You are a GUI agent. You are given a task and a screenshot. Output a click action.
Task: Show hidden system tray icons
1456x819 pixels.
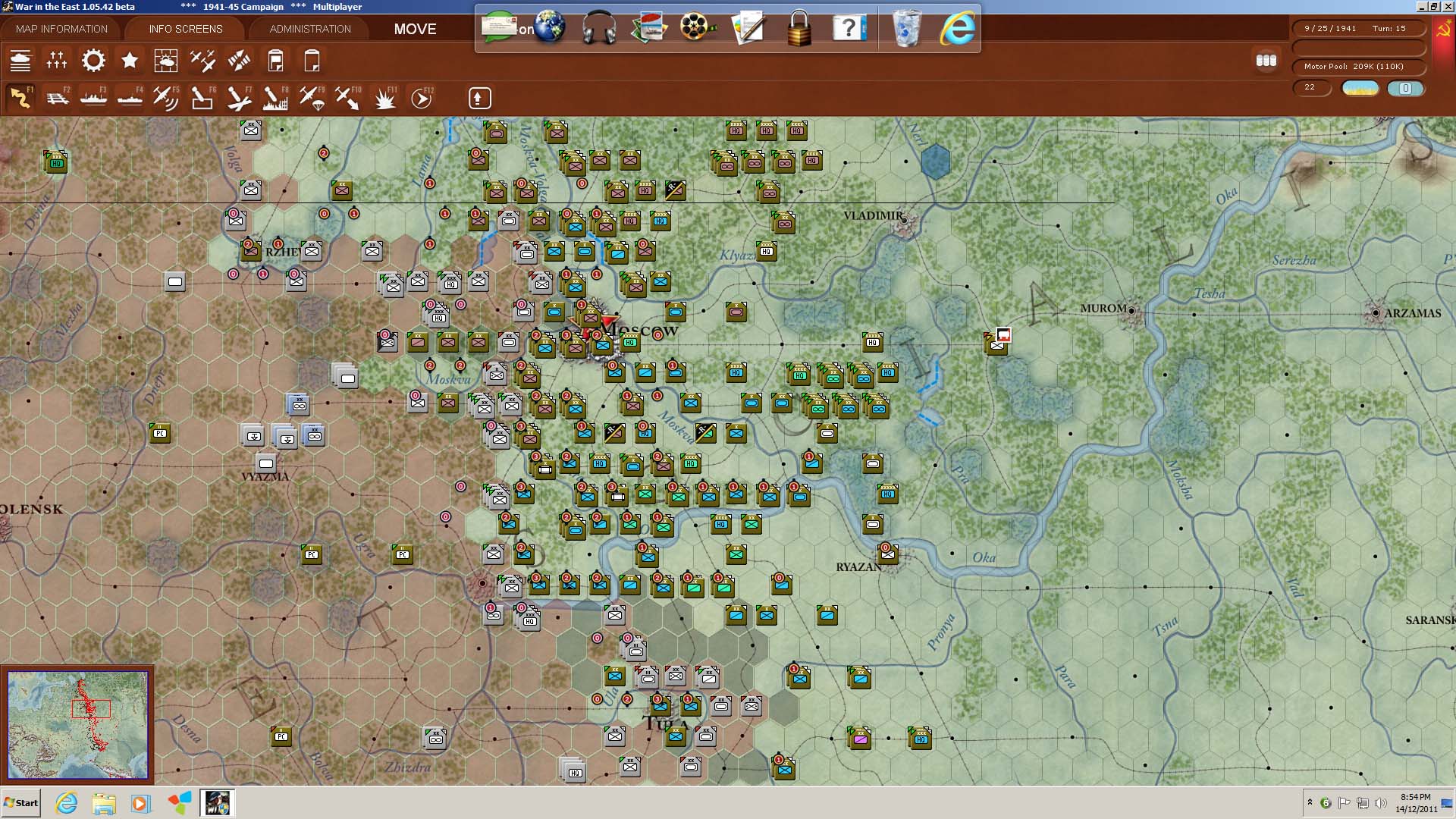(1310, 802)
